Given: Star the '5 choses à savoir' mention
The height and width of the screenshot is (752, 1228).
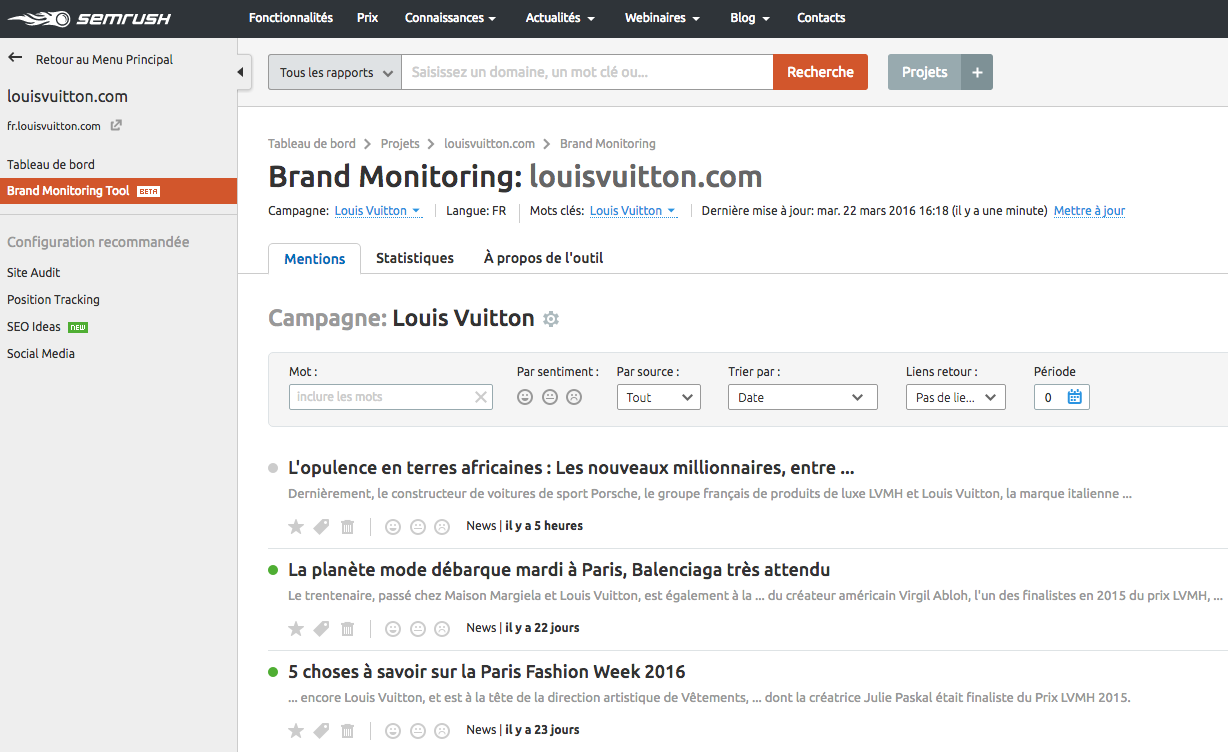Looking at the screenshot, I should [296, 730].
